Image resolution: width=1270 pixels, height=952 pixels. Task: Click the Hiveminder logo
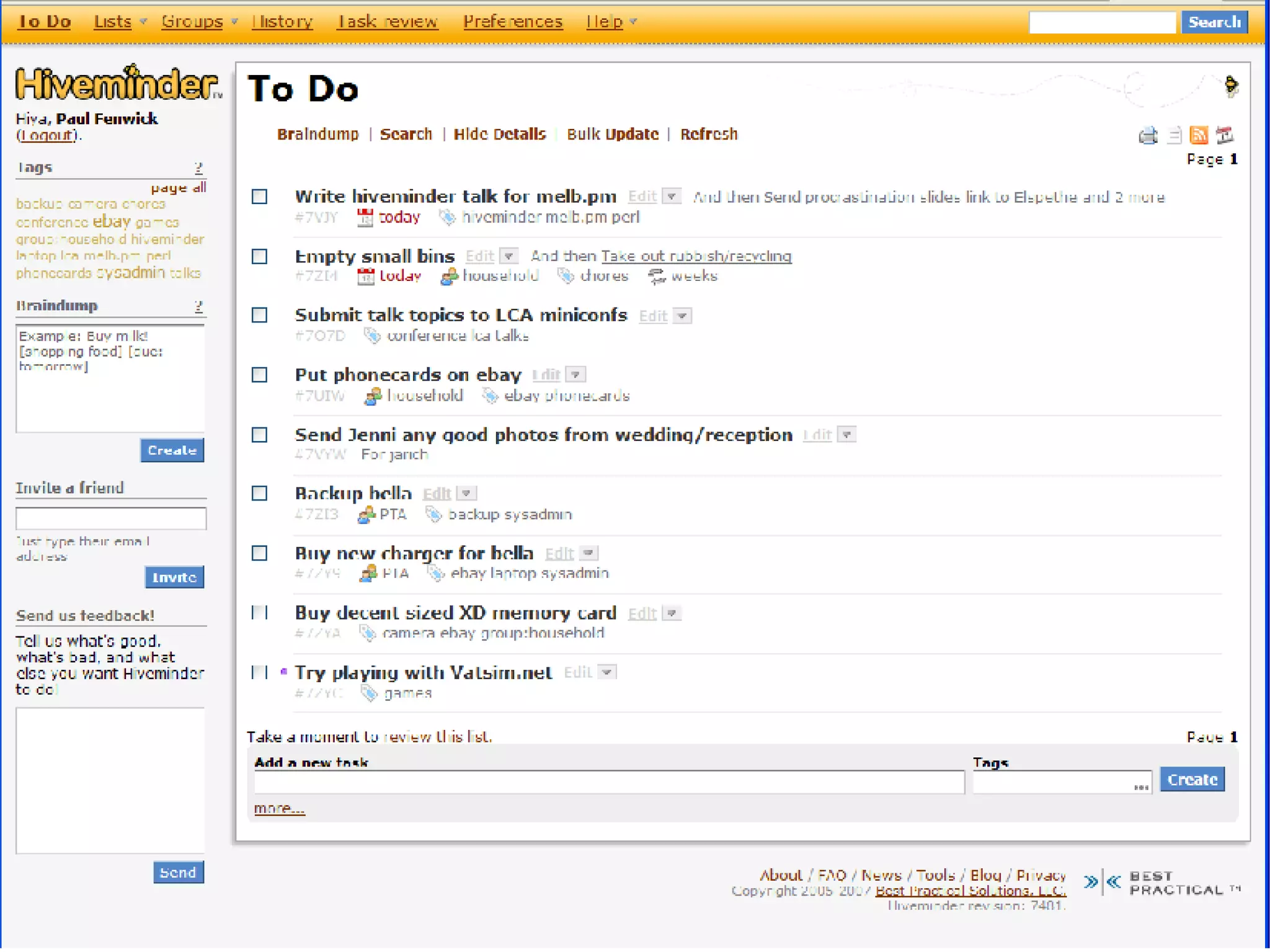tap(118, 83)
